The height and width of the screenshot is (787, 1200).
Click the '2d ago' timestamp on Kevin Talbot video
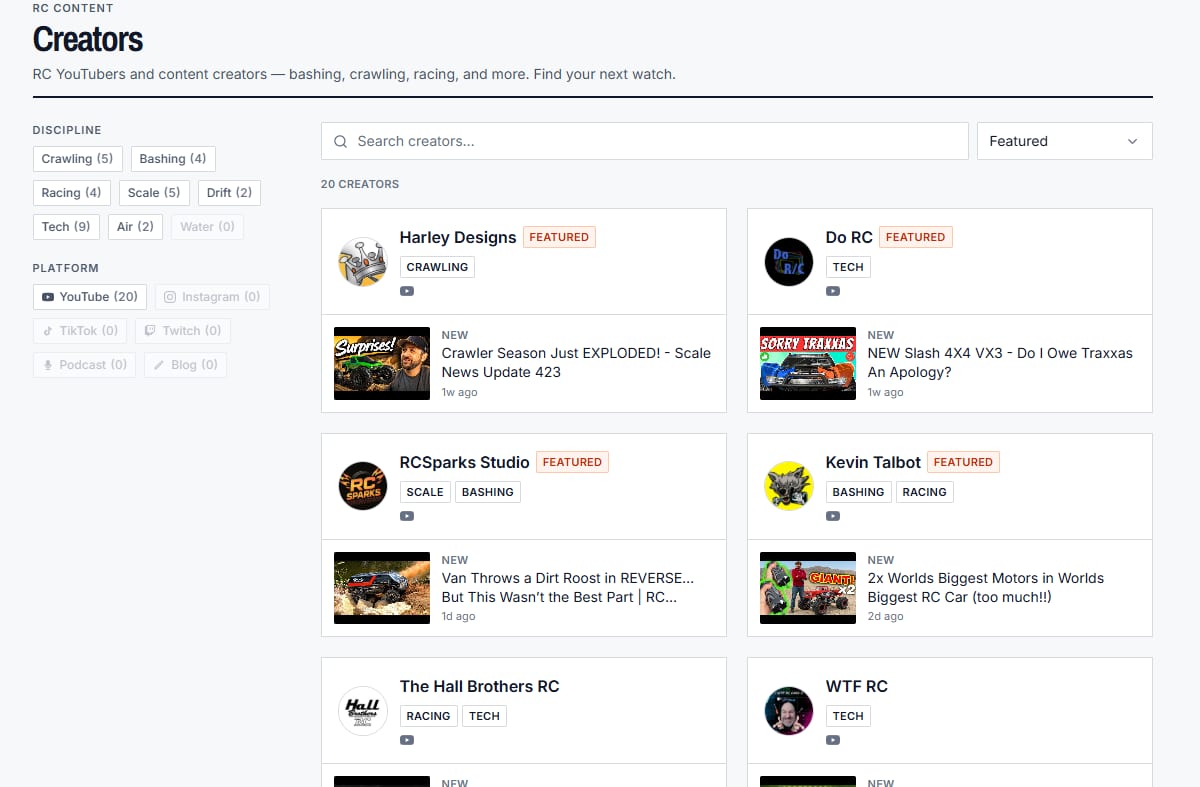coord(885,616)
